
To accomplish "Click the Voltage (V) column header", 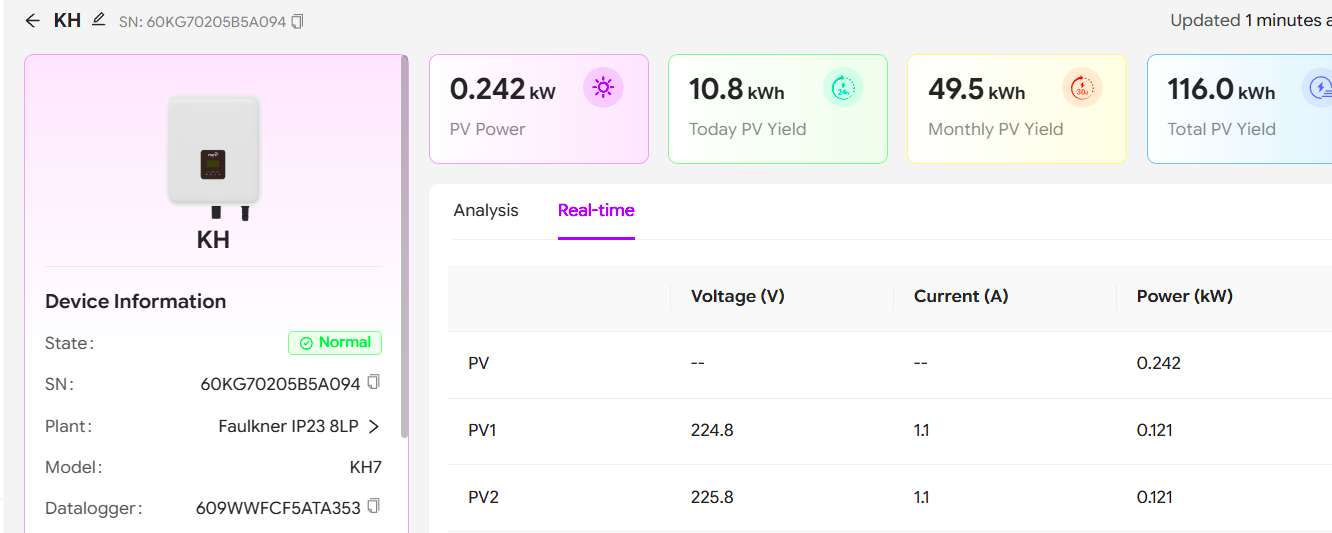I will [x=737, y=296].
